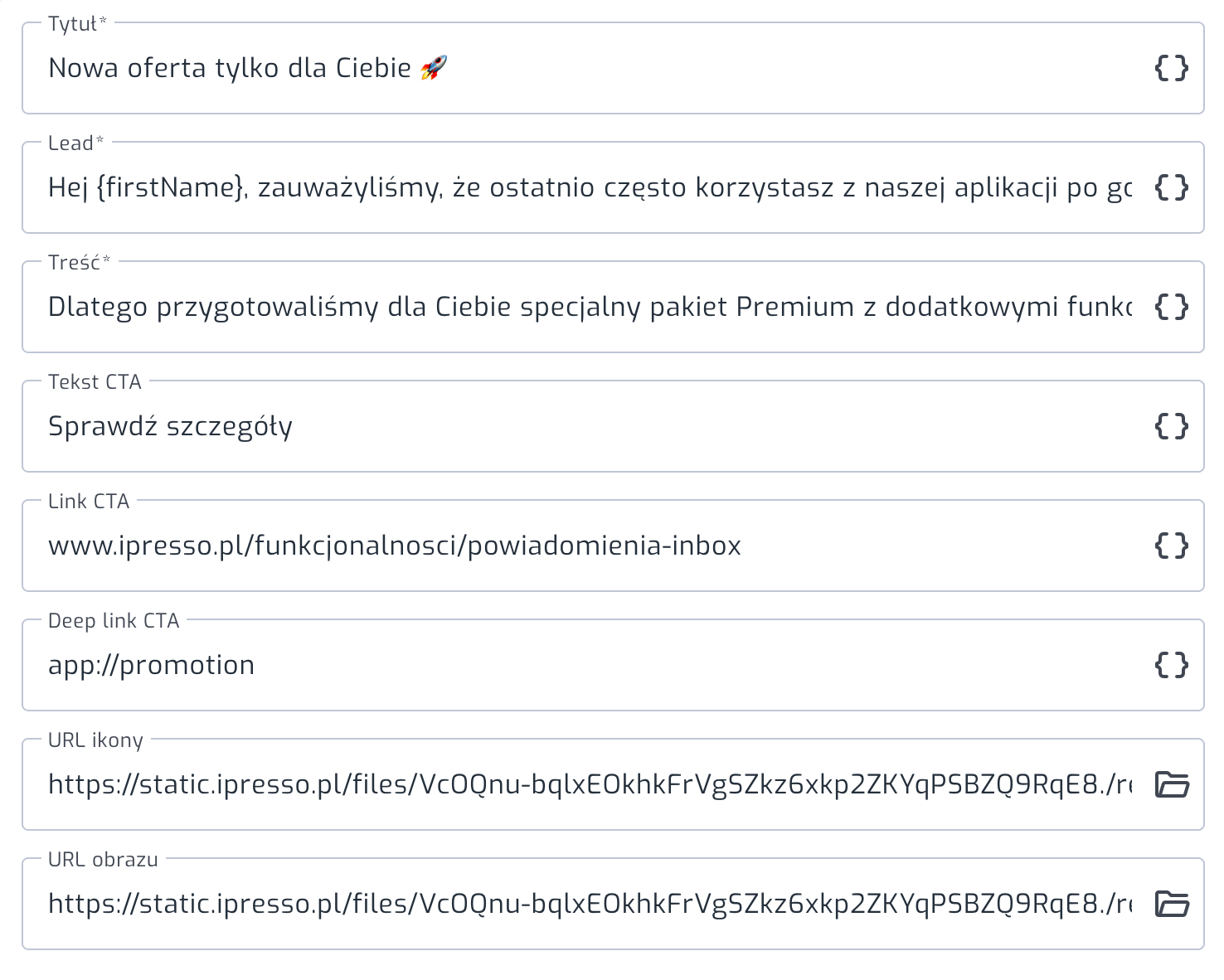1224x980 pixels.
Task: Click the 'Sprawdź szczegóły' Tekst CTA field
Action: pyautogui.click(x=589, y=426)
